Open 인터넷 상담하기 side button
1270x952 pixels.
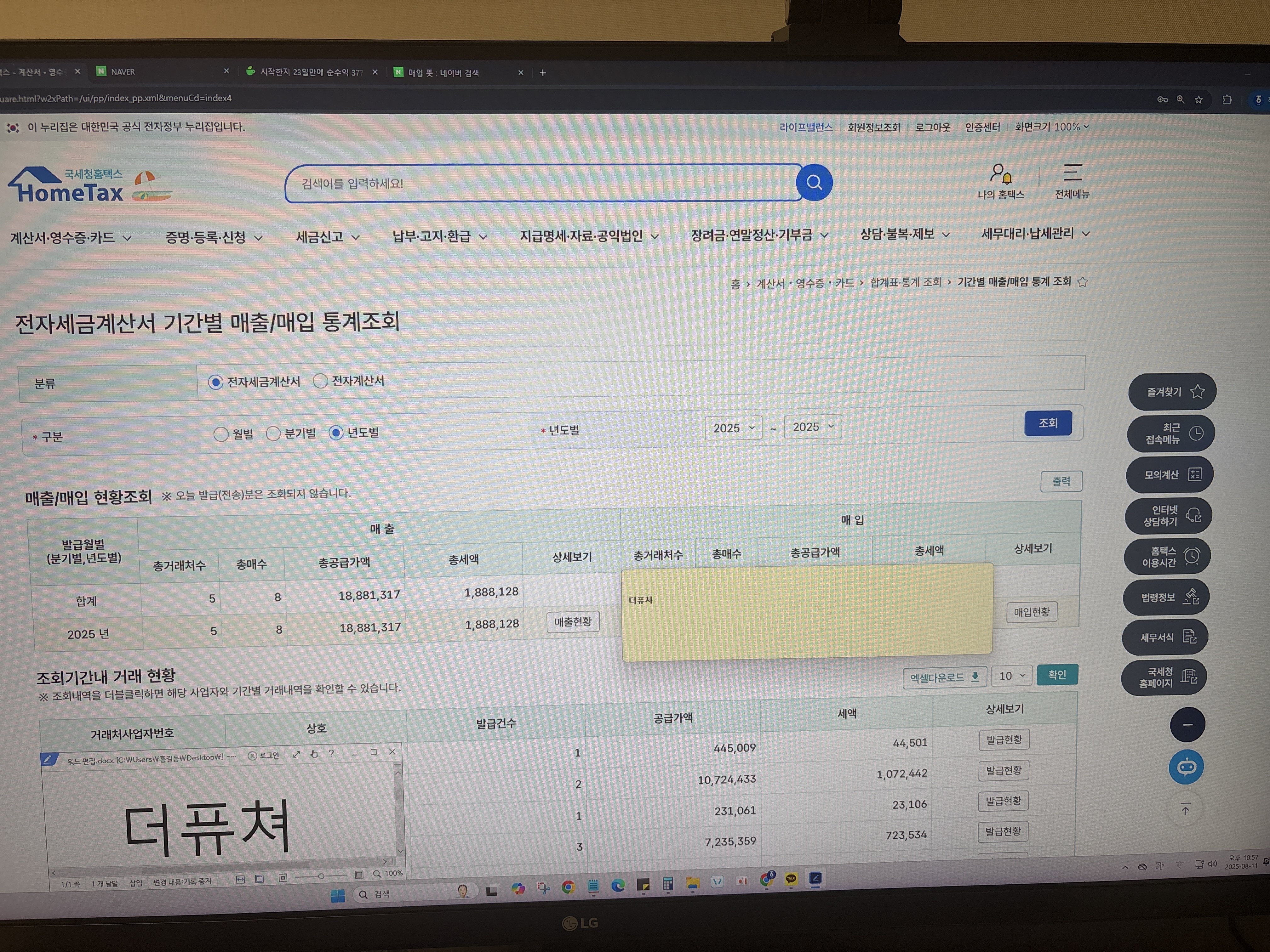[1168, 515]
